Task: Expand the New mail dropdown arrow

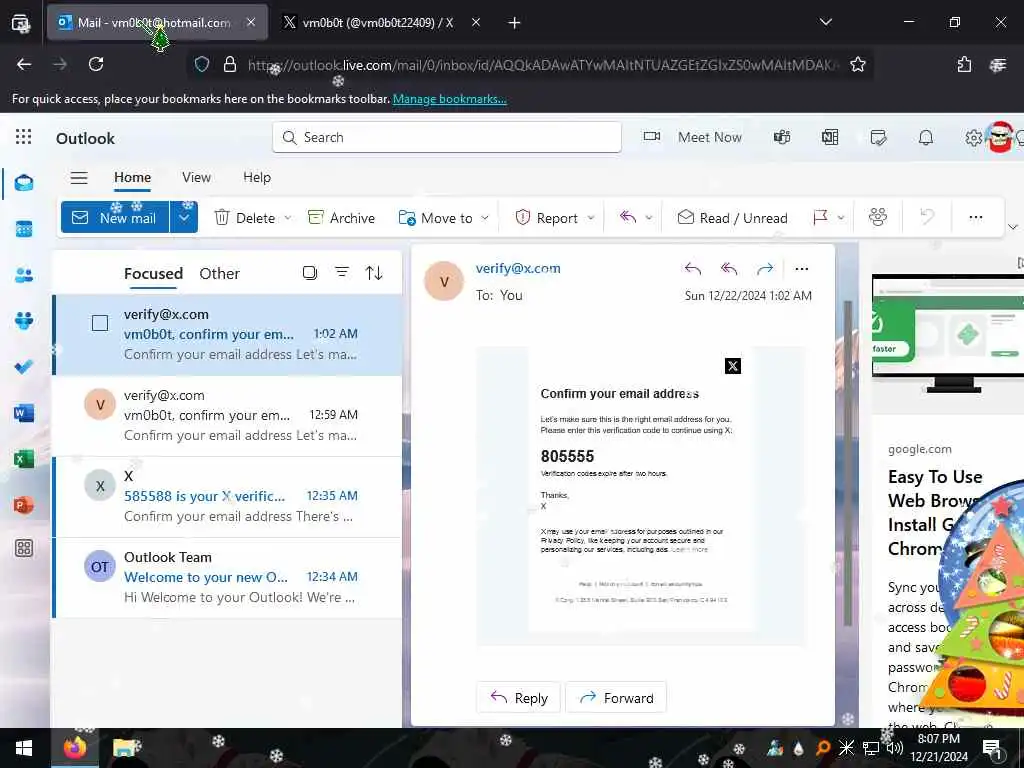Action: point(184,217)
